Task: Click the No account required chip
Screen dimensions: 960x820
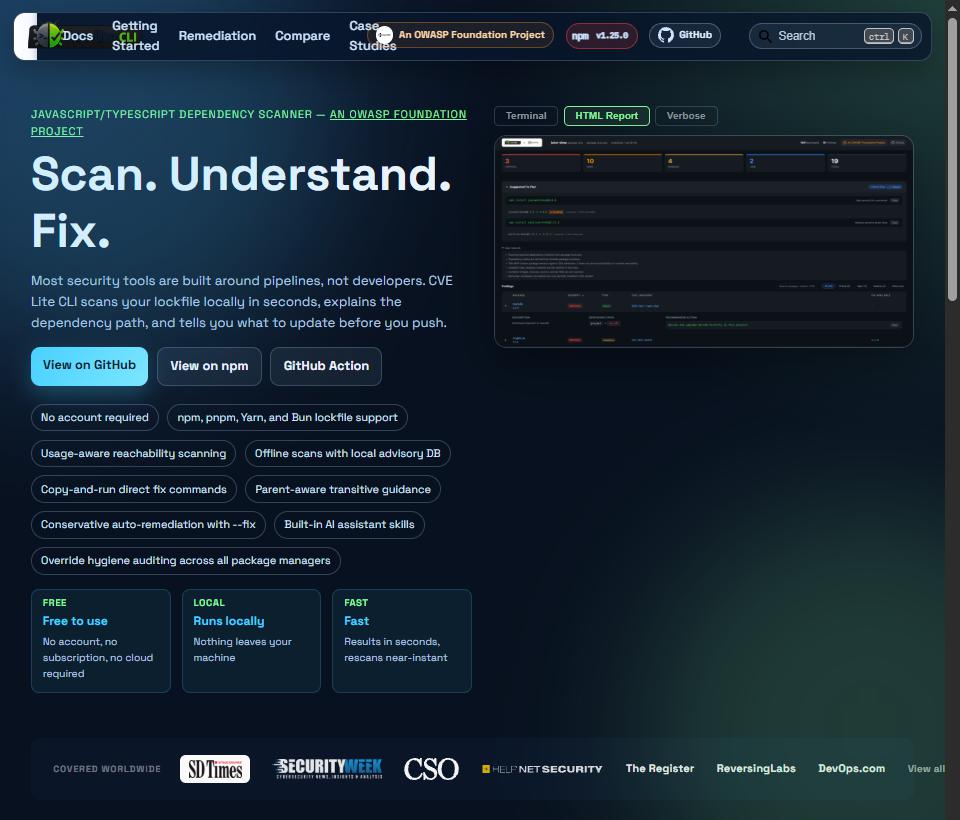Action: [x=95, y=418]
